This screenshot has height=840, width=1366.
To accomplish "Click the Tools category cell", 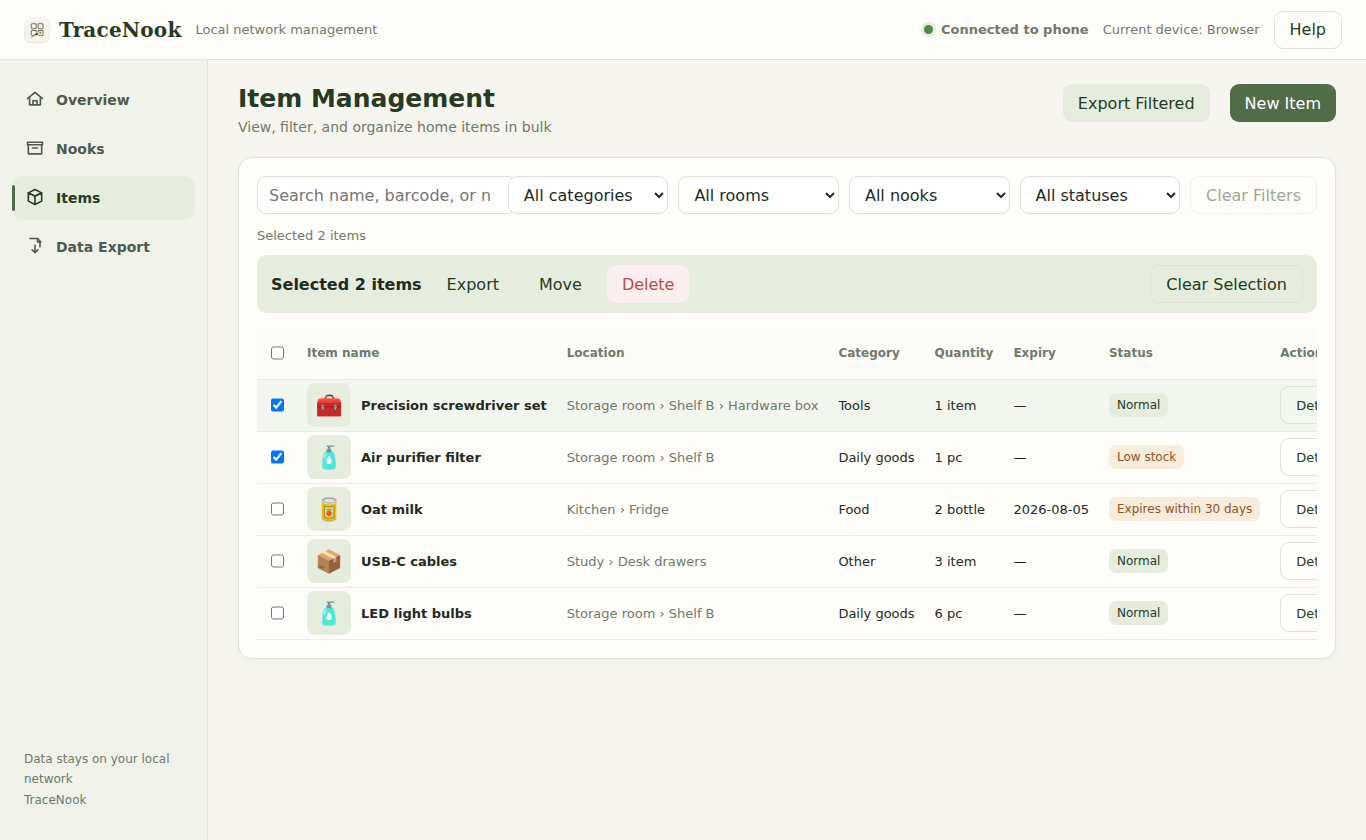I will pyautogui.click(x=854, y=405).
